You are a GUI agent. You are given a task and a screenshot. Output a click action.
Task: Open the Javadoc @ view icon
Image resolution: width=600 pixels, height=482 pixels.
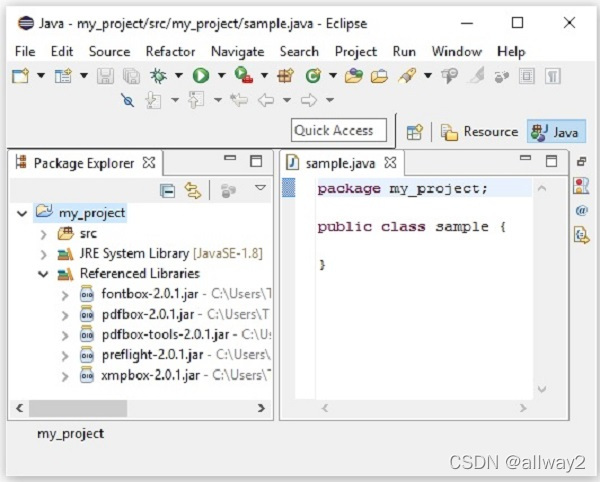(x=582, y=210)
